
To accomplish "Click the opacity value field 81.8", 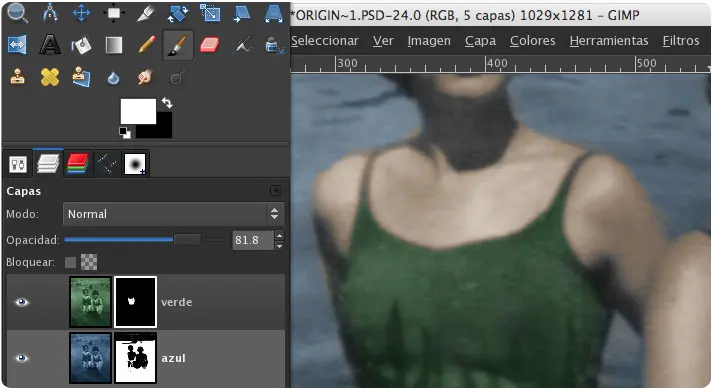I will click(253, 240).
